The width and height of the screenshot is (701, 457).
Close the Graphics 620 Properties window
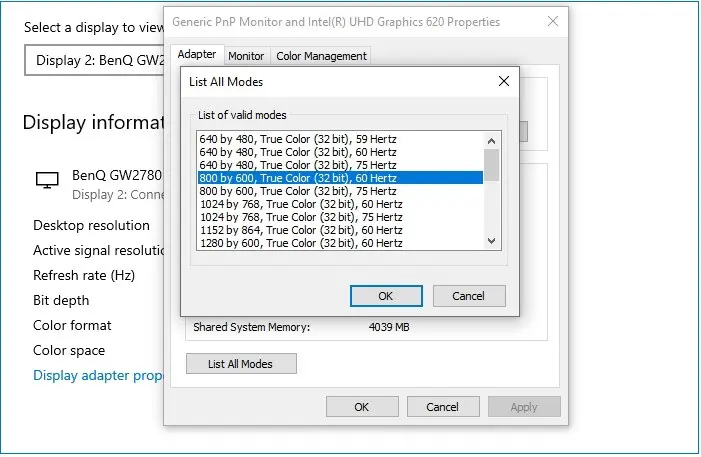(553, 21)
